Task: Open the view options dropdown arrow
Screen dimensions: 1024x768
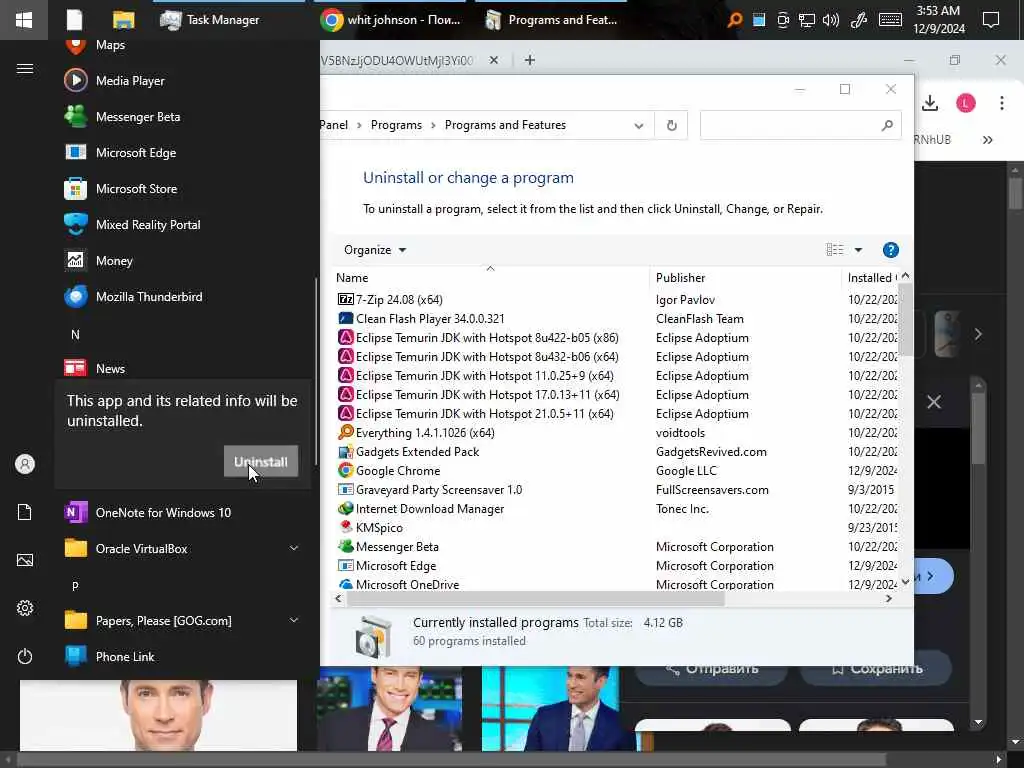Action: point(858,250)
